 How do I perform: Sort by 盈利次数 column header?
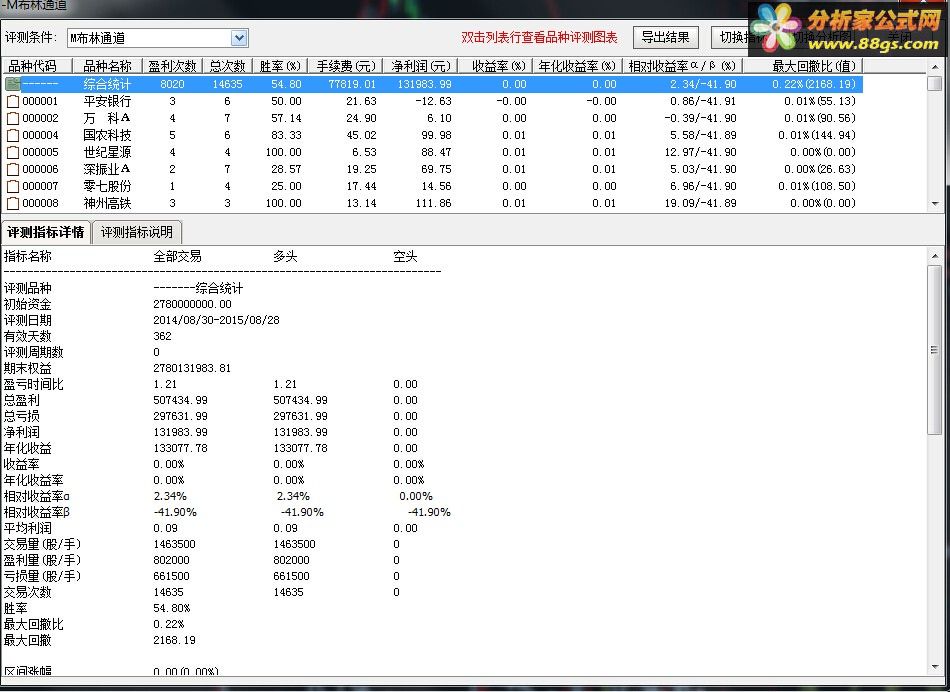[x=173, y=66]
